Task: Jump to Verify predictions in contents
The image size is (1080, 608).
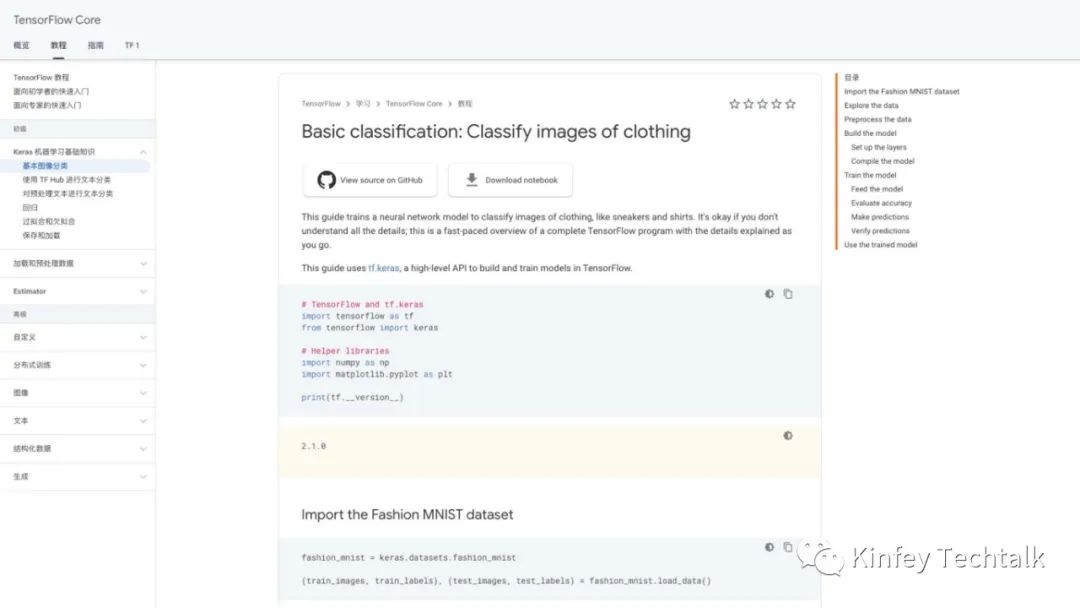Action: [x=880, y=231]
